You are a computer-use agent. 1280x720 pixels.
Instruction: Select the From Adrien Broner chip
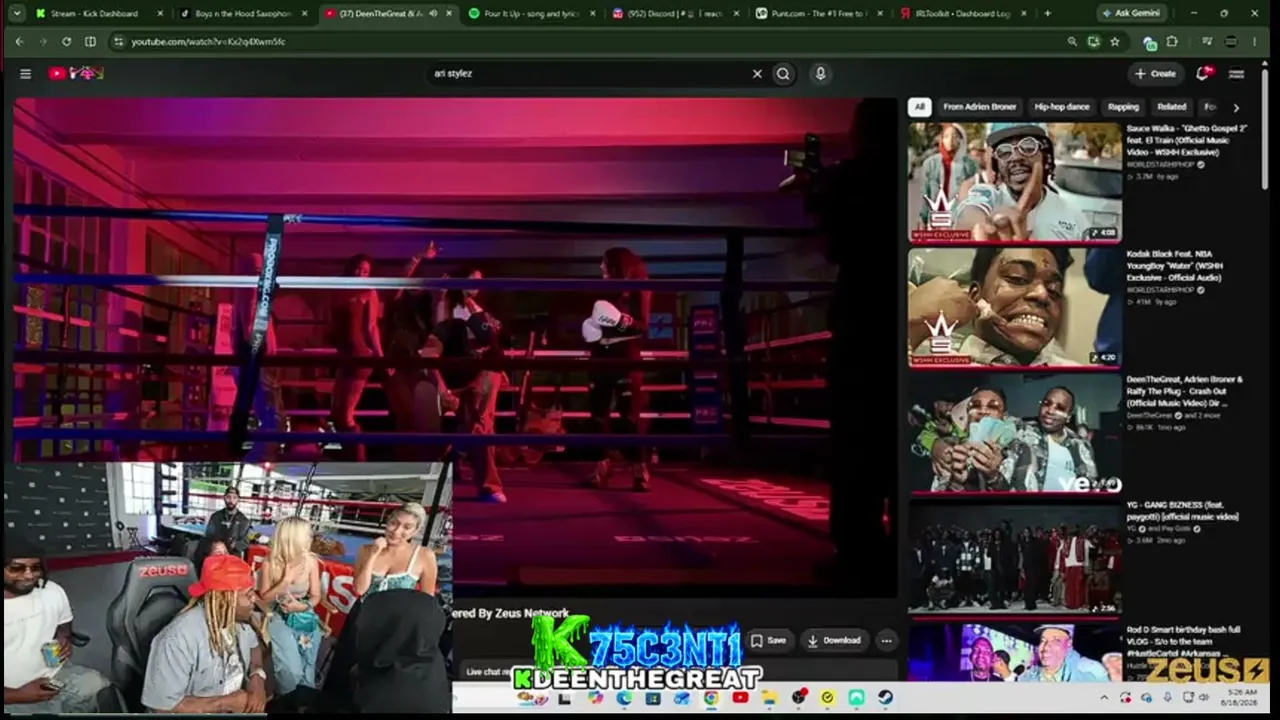(x=979, y=107)
